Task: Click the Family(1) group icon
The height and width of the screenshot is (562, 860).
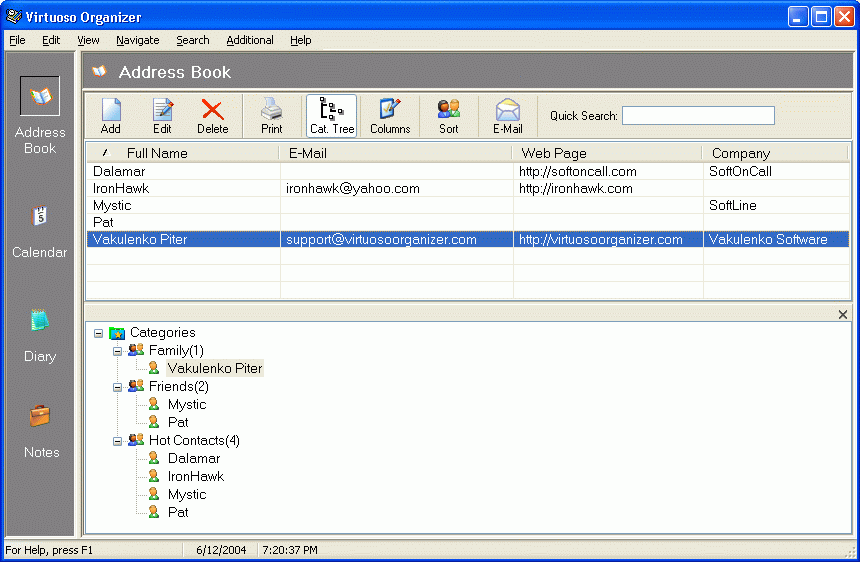Action: tap(136, 350)
